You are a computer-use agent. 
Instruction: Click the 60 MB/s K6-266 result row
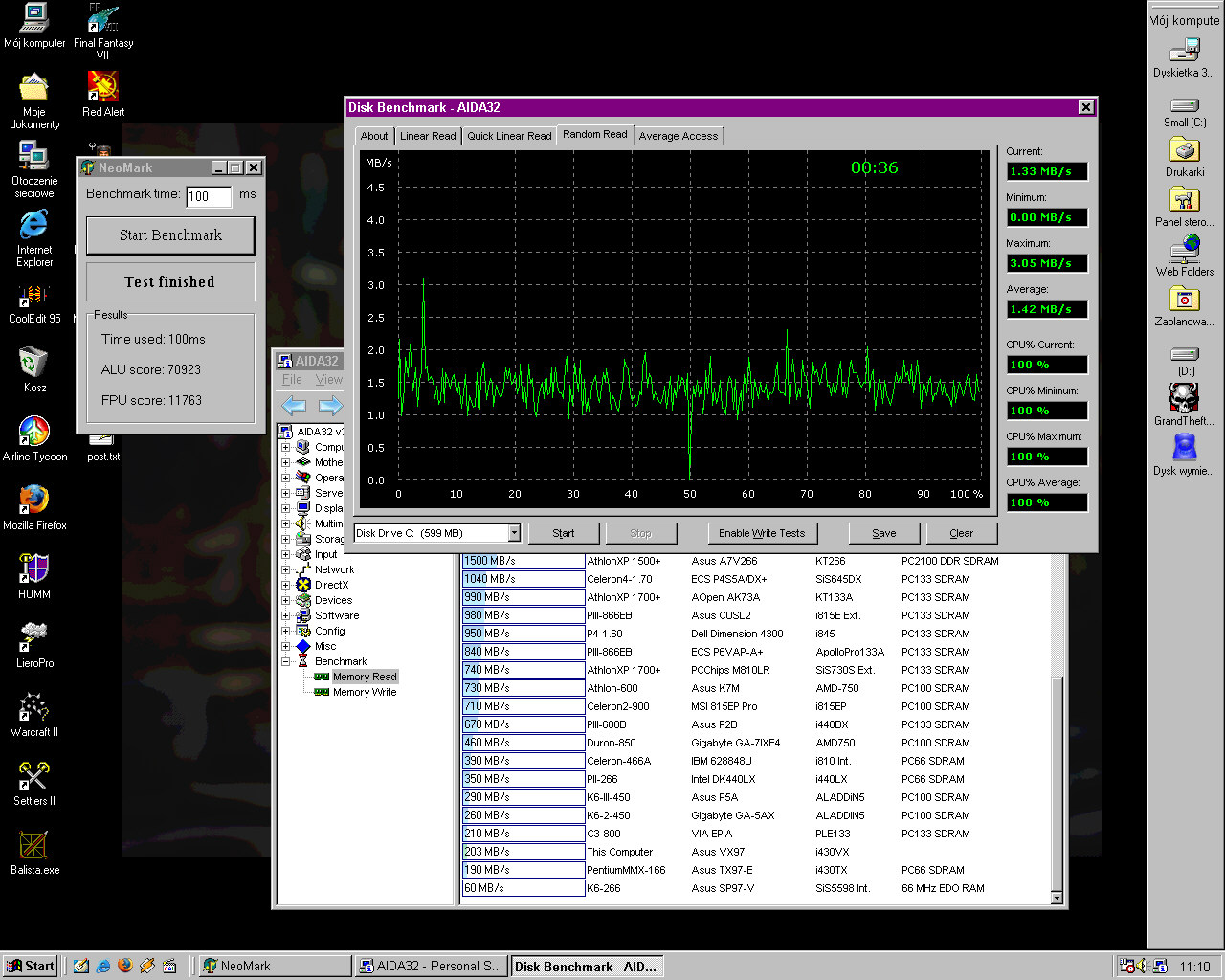coord(756,888)
